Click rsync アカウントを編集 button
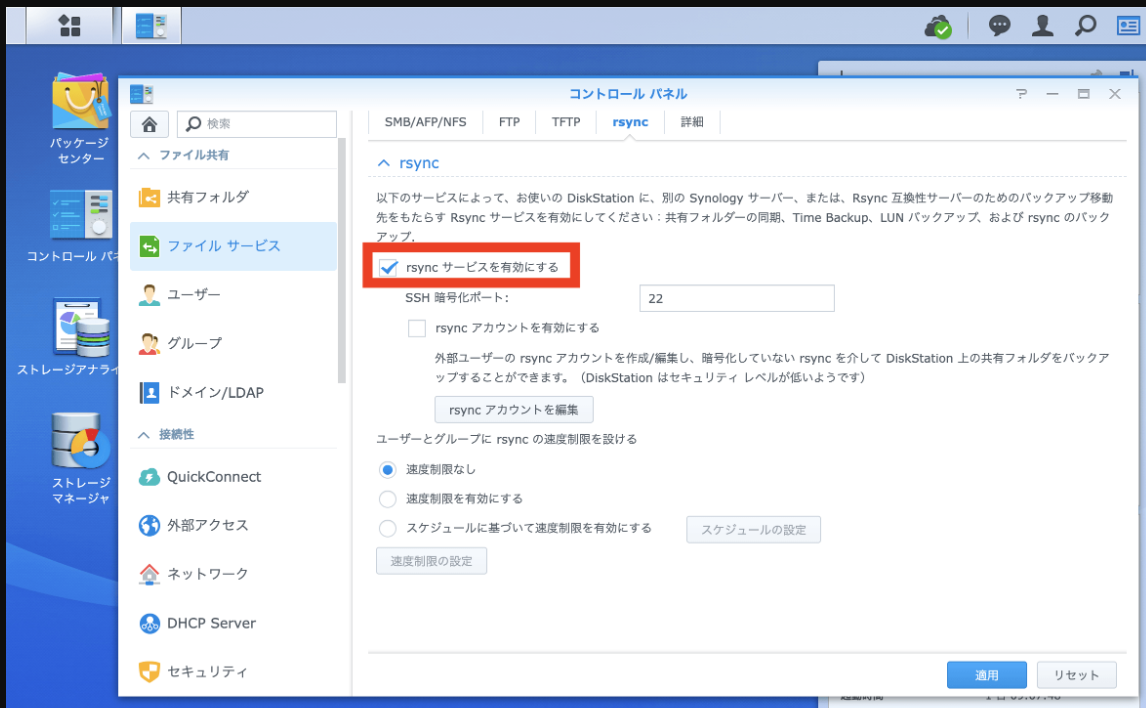 click(x=514, y=410)
